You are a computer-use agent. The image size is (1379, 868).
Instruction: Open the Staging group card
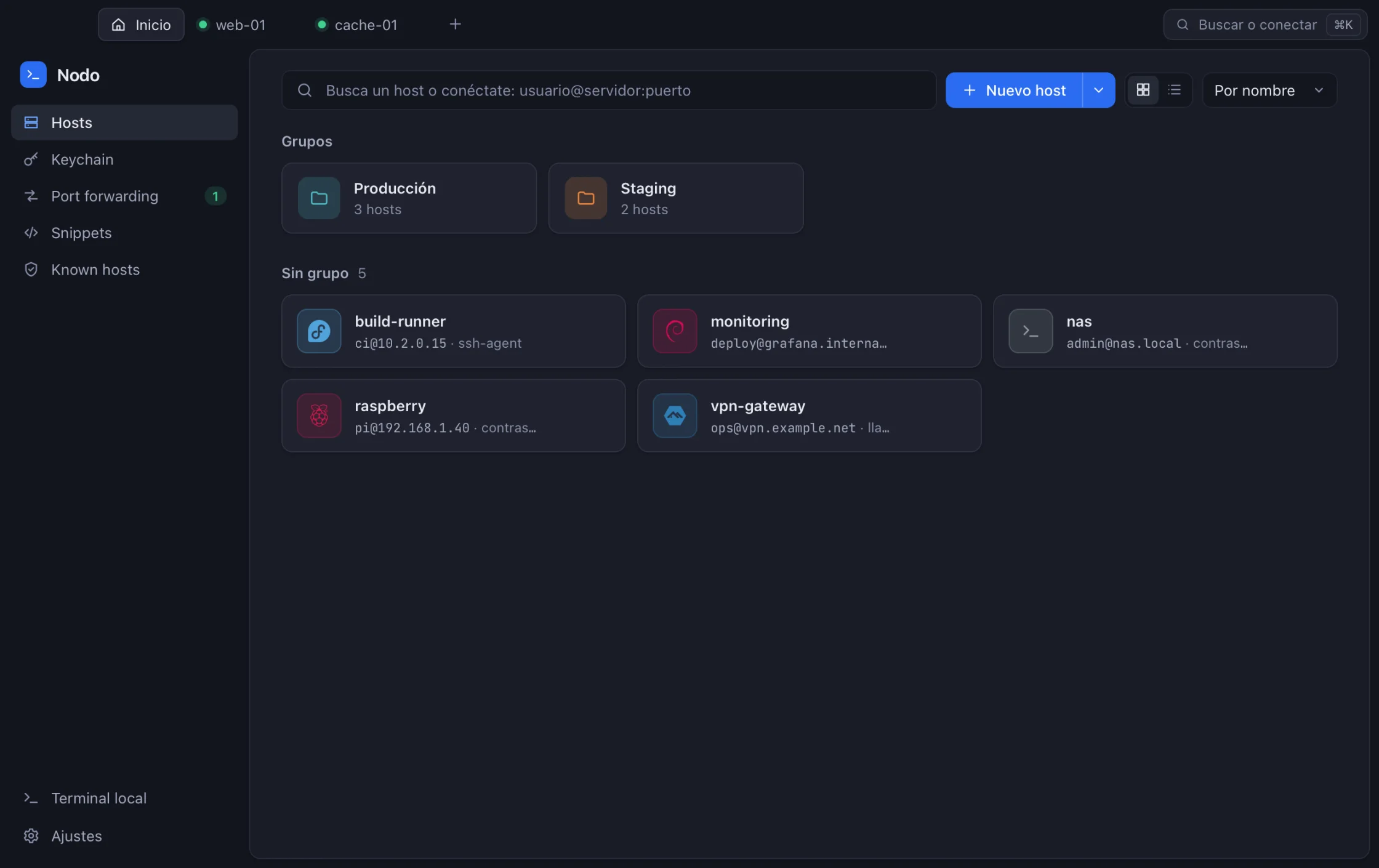[x=676, y=198]
